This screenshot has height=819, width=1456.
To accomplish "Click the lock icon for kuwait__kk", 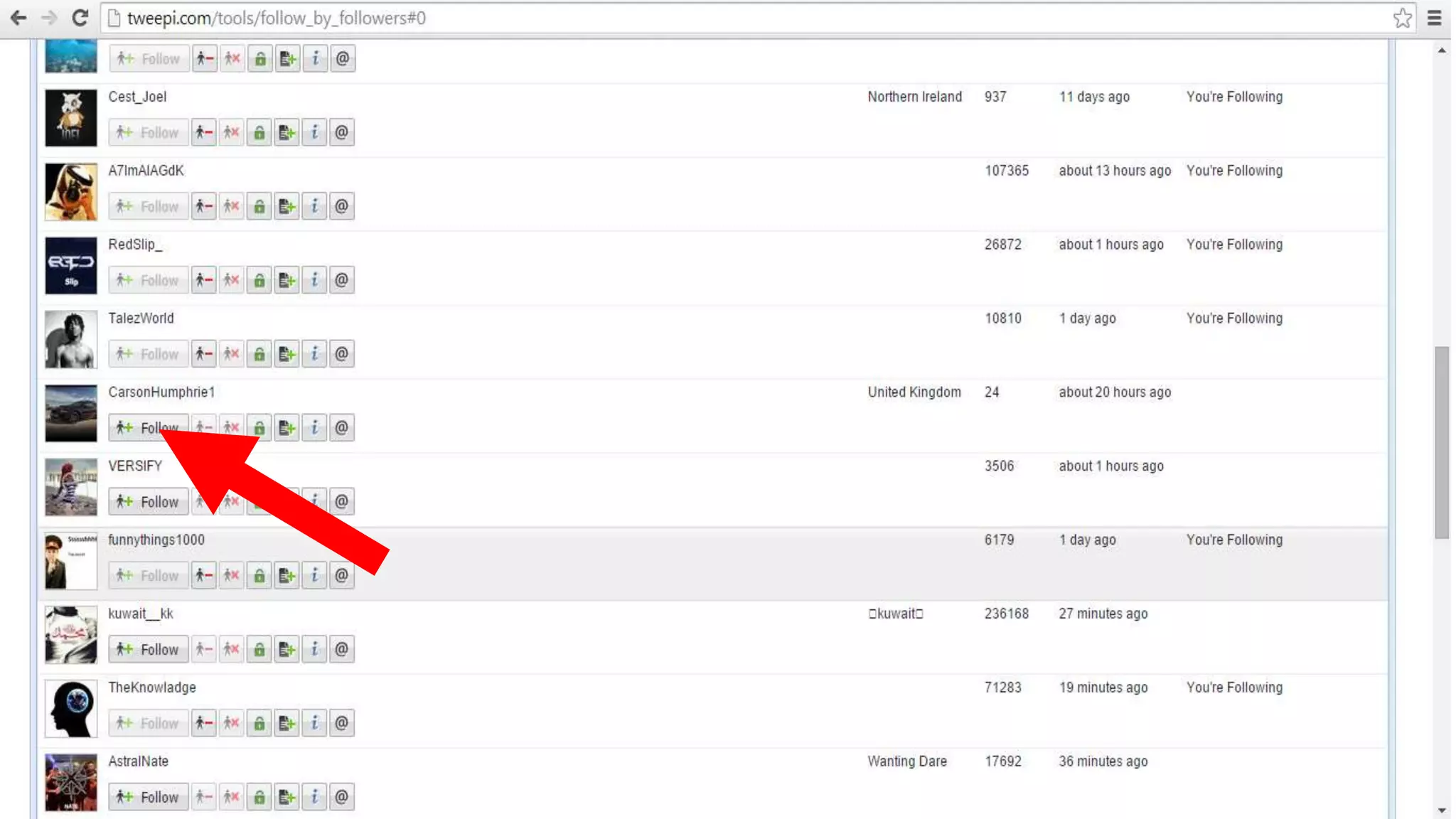I will tap(259, 649).
